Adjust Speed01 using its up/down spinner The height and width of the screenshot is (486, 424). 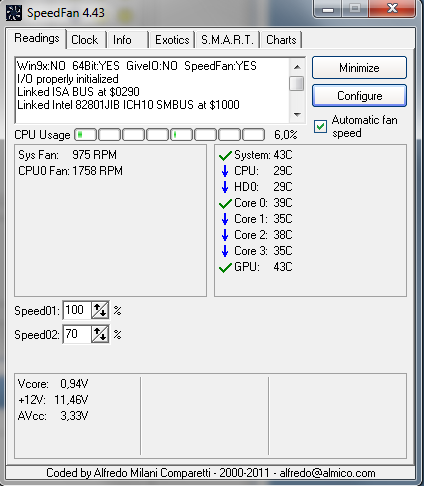pos(100,310)
